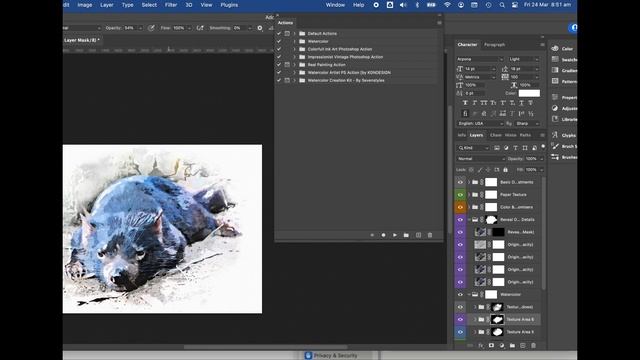Screen dimensions: 640x360
Task: Expand Impressionist Vintage Photoshop Action set
Action: (x=294, y=57)
